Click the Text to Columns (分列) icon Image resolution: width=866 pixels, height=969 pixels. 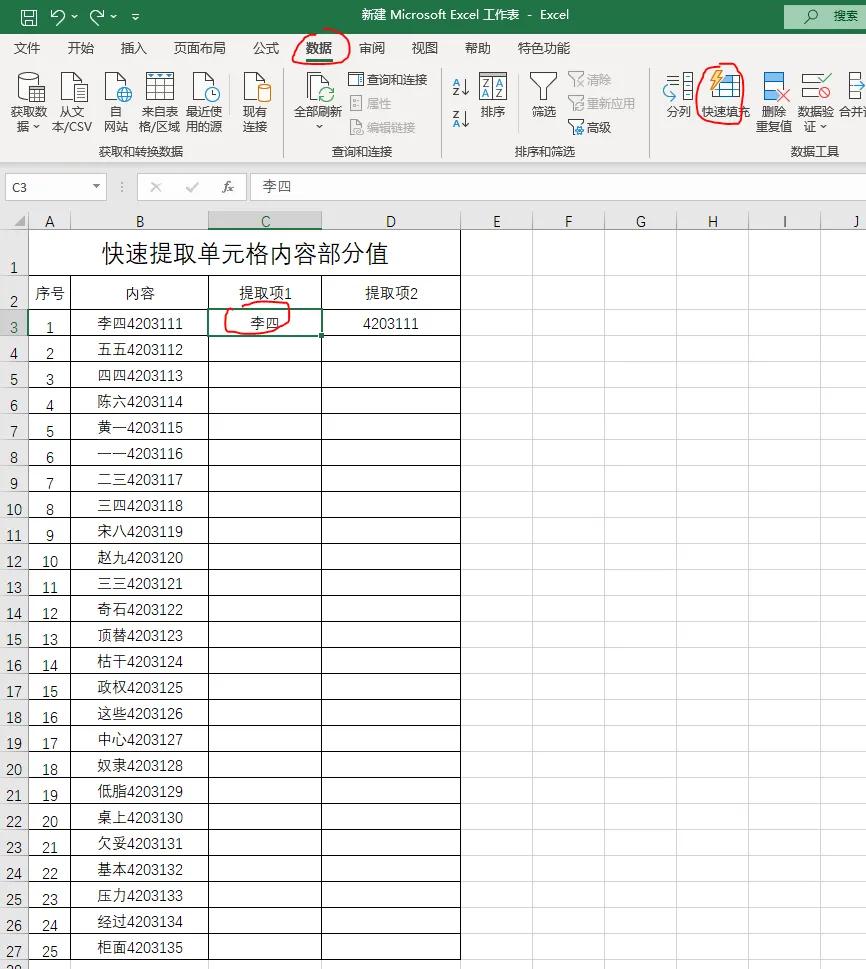coord(678,86)
